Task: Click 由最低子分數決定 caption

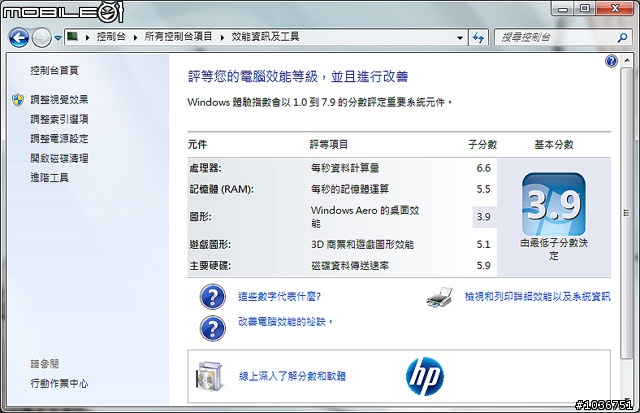Action: [554, 249]
